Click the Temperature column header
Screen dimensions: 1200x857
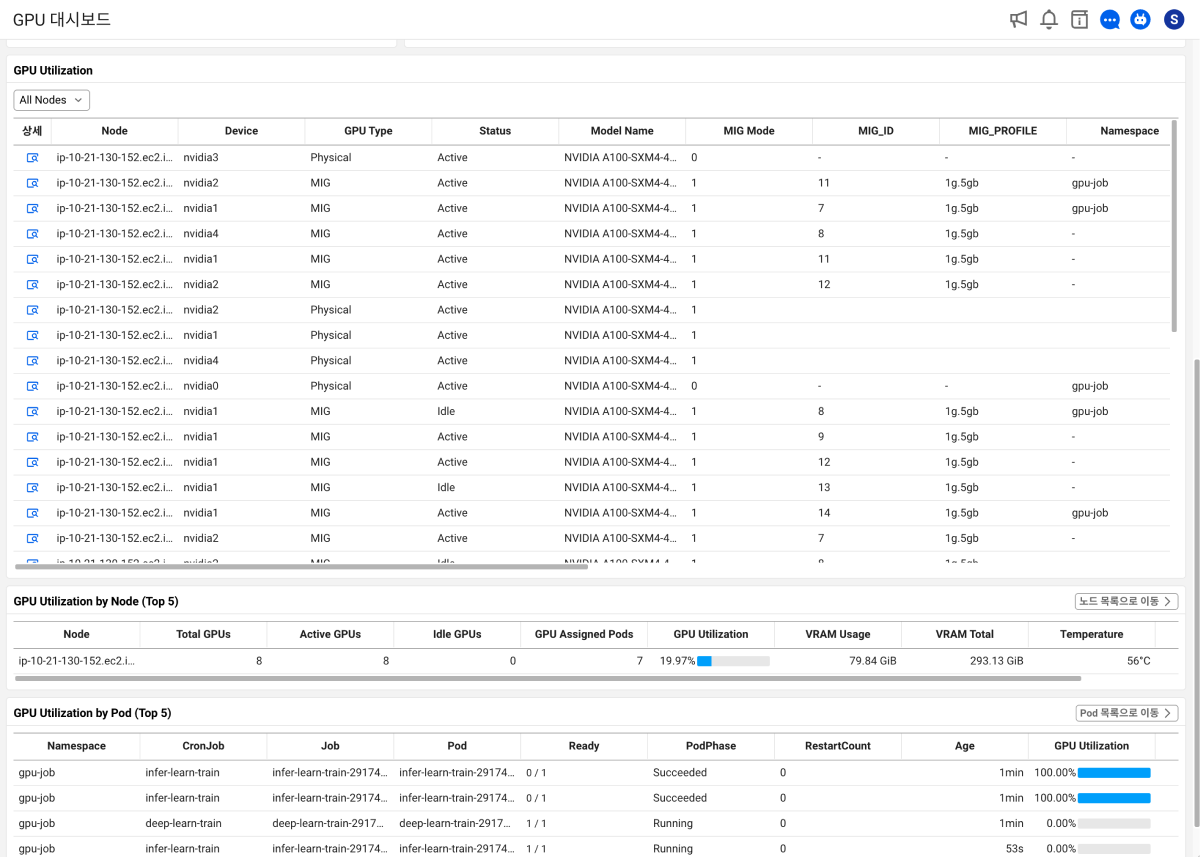pyautogui.click(x=1092, y=634)
